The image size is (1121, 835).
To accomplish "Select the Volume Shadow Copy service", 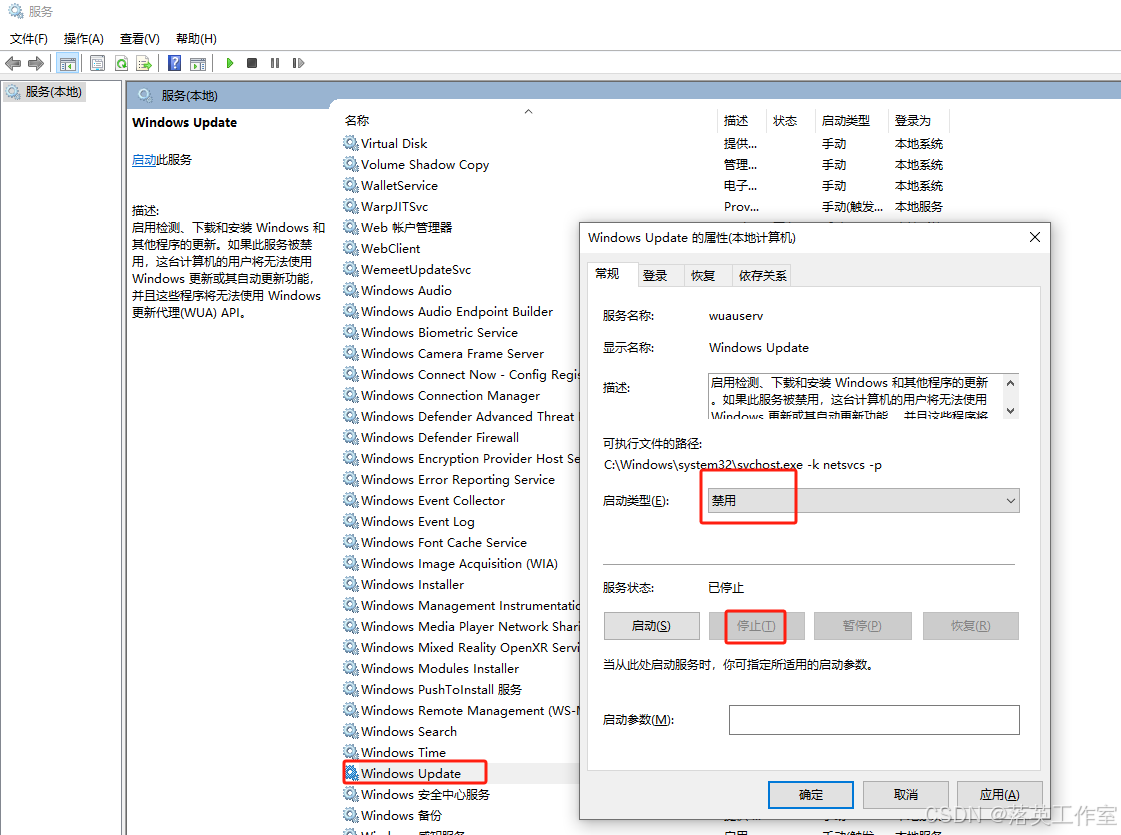I will [x=425, y=164].
